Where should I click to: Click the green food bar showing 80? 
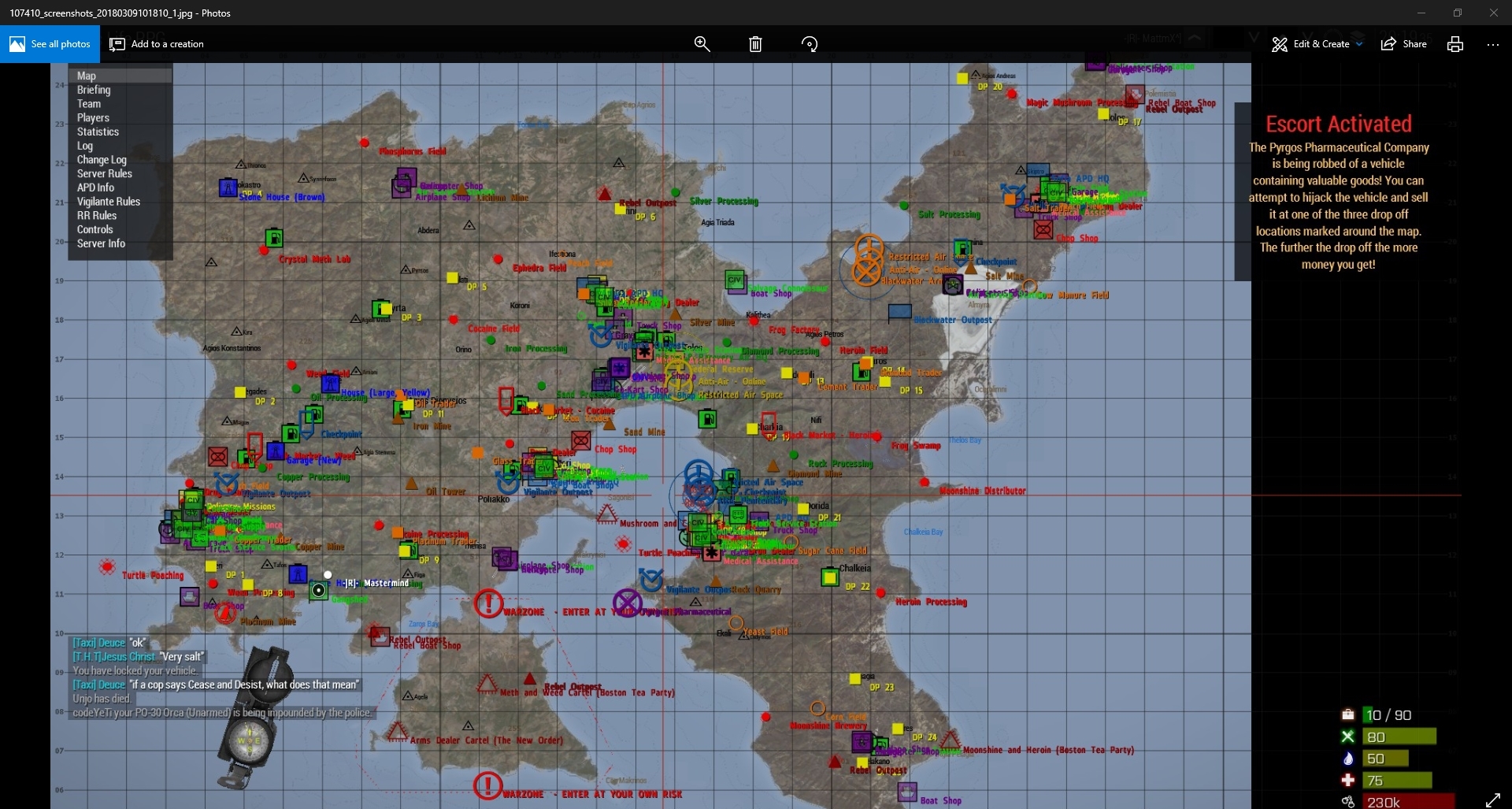(1400, 737)
